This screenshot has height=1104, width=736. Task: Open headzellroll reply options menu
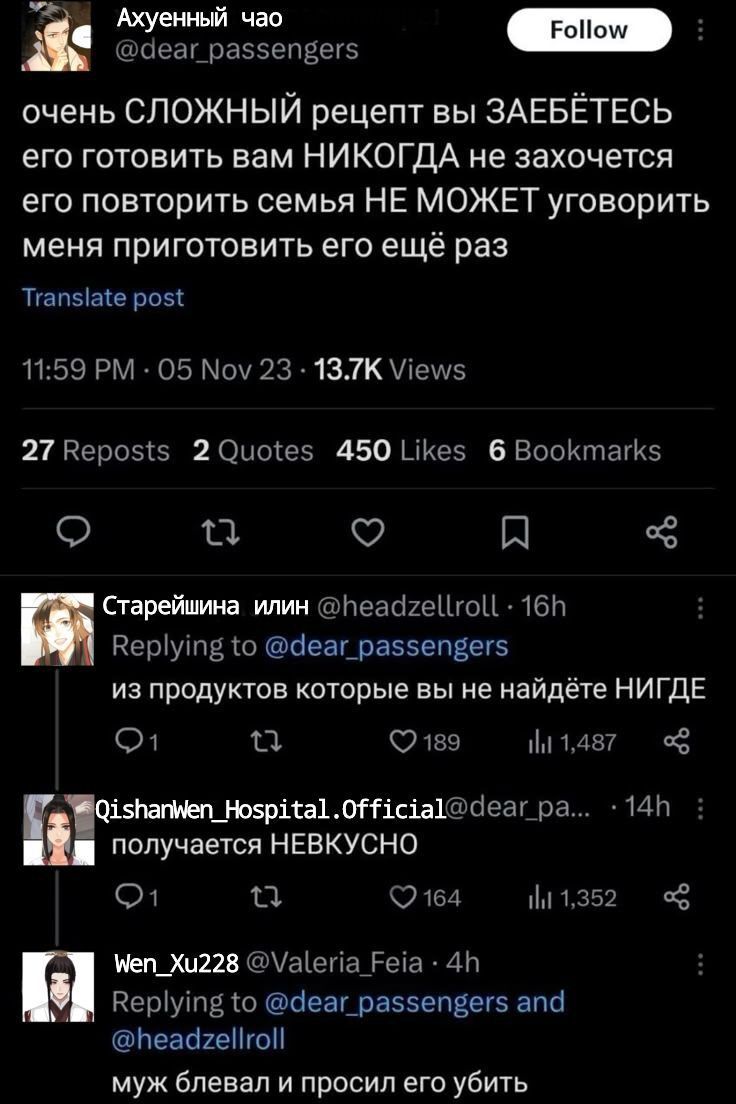pos(701,607)
